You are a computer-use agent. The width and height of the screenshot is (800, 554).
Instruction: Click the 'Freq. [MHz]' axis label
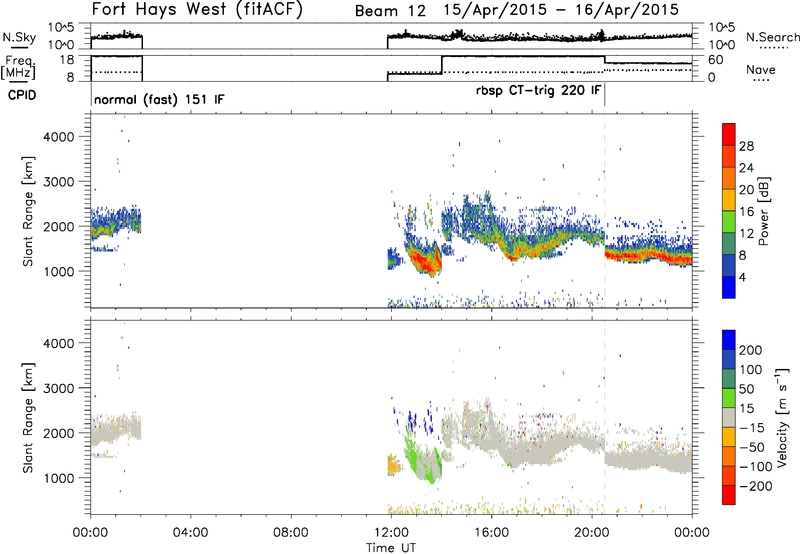(20, 68)
